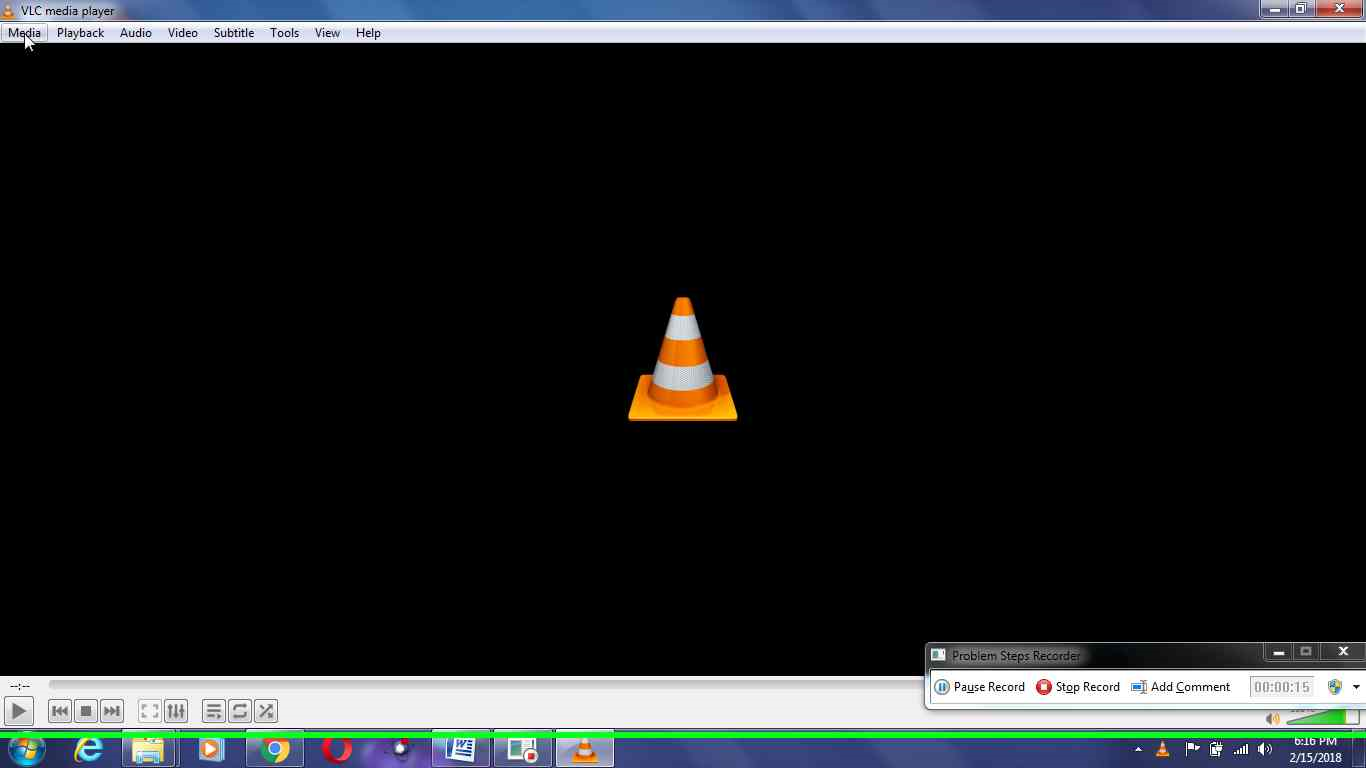
Task: Open the Subtitle menu
Action: pyautogui.click(x=233, y=33)
